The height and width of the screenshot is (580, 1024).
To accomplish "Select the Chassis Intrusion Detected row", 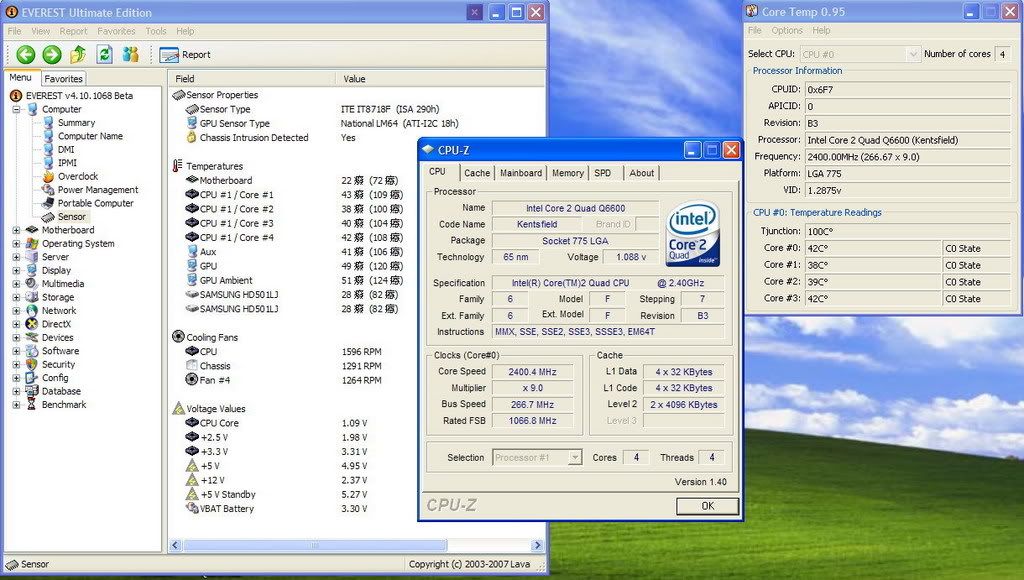I will pos(271,138).
